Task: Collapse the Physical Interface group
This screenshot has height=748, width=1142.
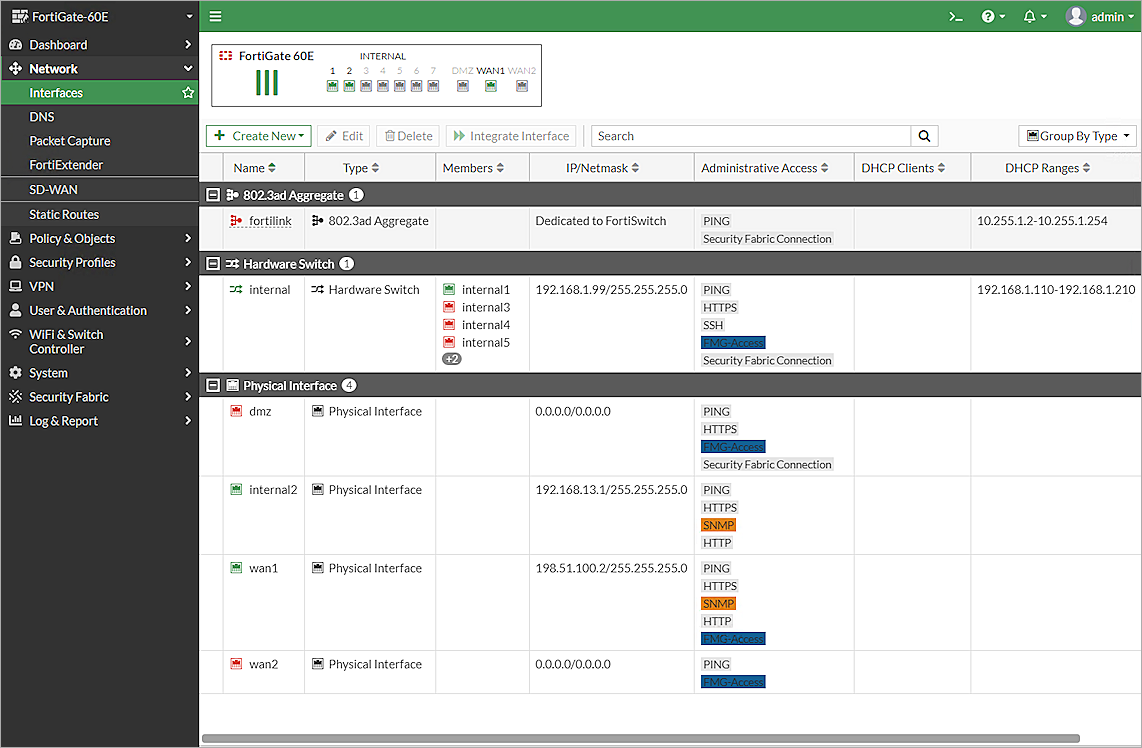Action: pyautogui.click(x=213, y=385)
